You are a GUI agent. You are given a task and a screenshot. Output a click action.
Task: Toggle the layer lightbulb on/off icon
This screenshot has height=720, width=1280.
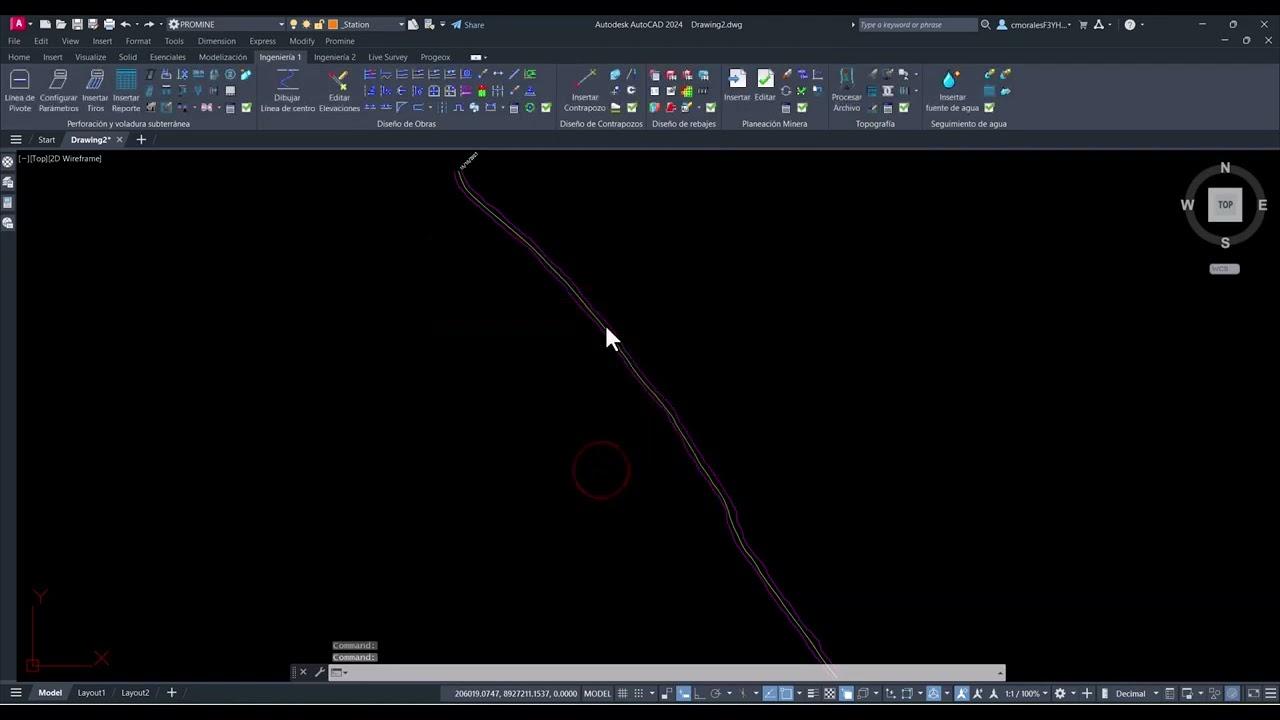coord(293,24)
